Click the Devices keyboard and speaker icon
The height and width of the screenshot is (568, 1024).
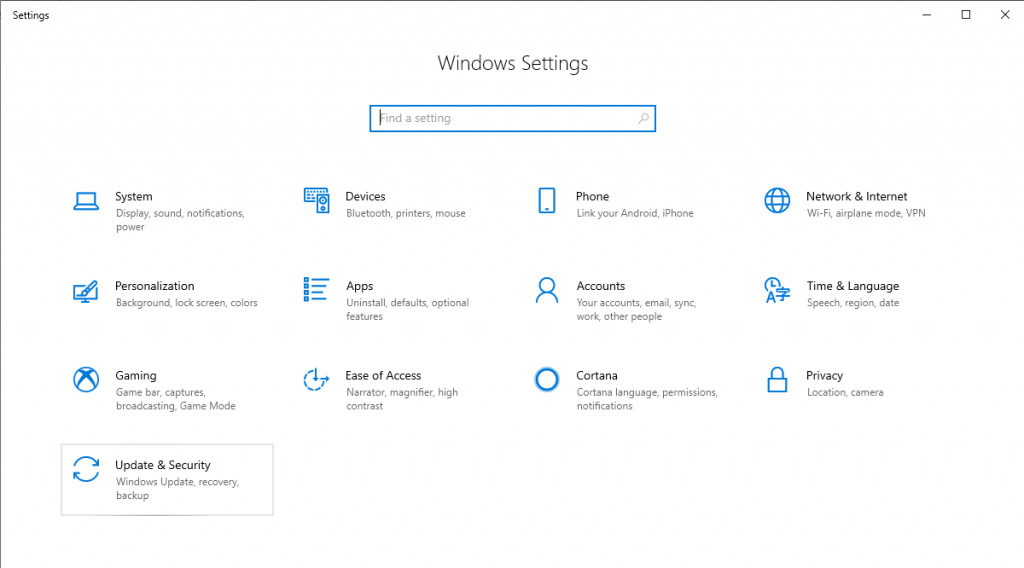(316, 200)
